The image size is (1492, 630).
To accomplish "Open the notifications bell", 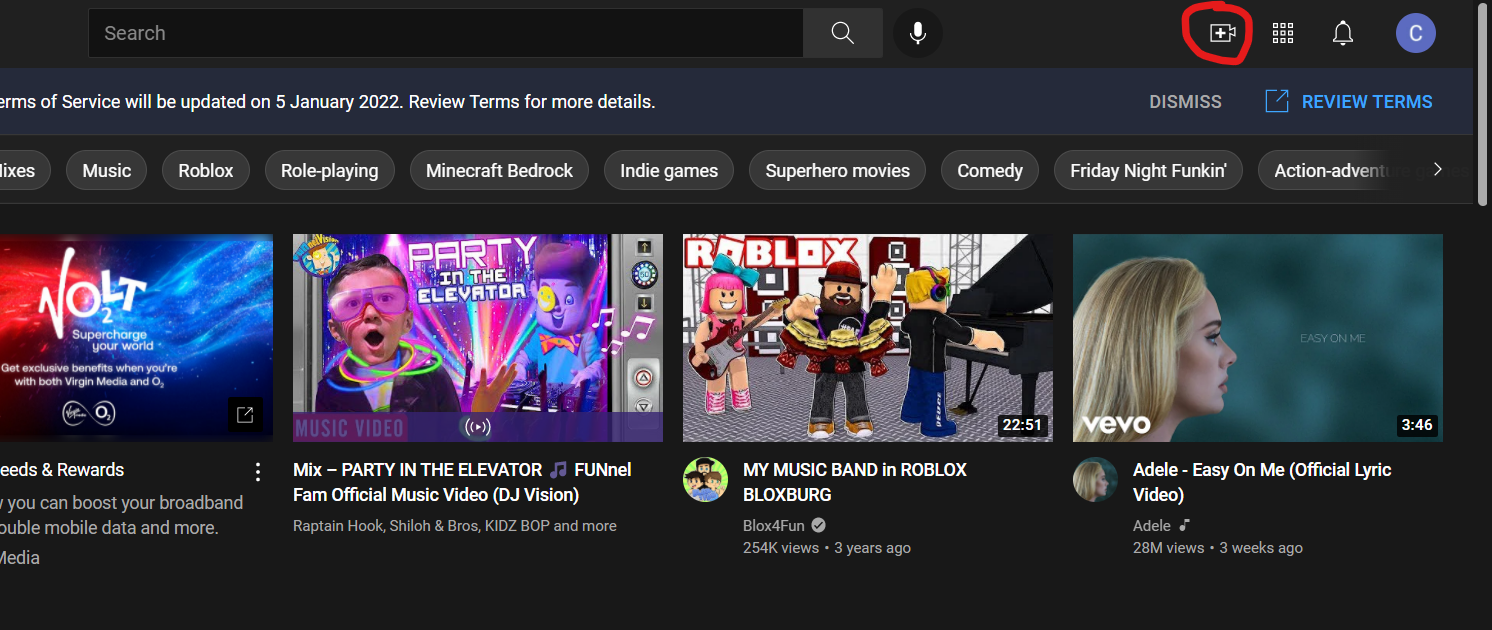I will pos(1343,33).
